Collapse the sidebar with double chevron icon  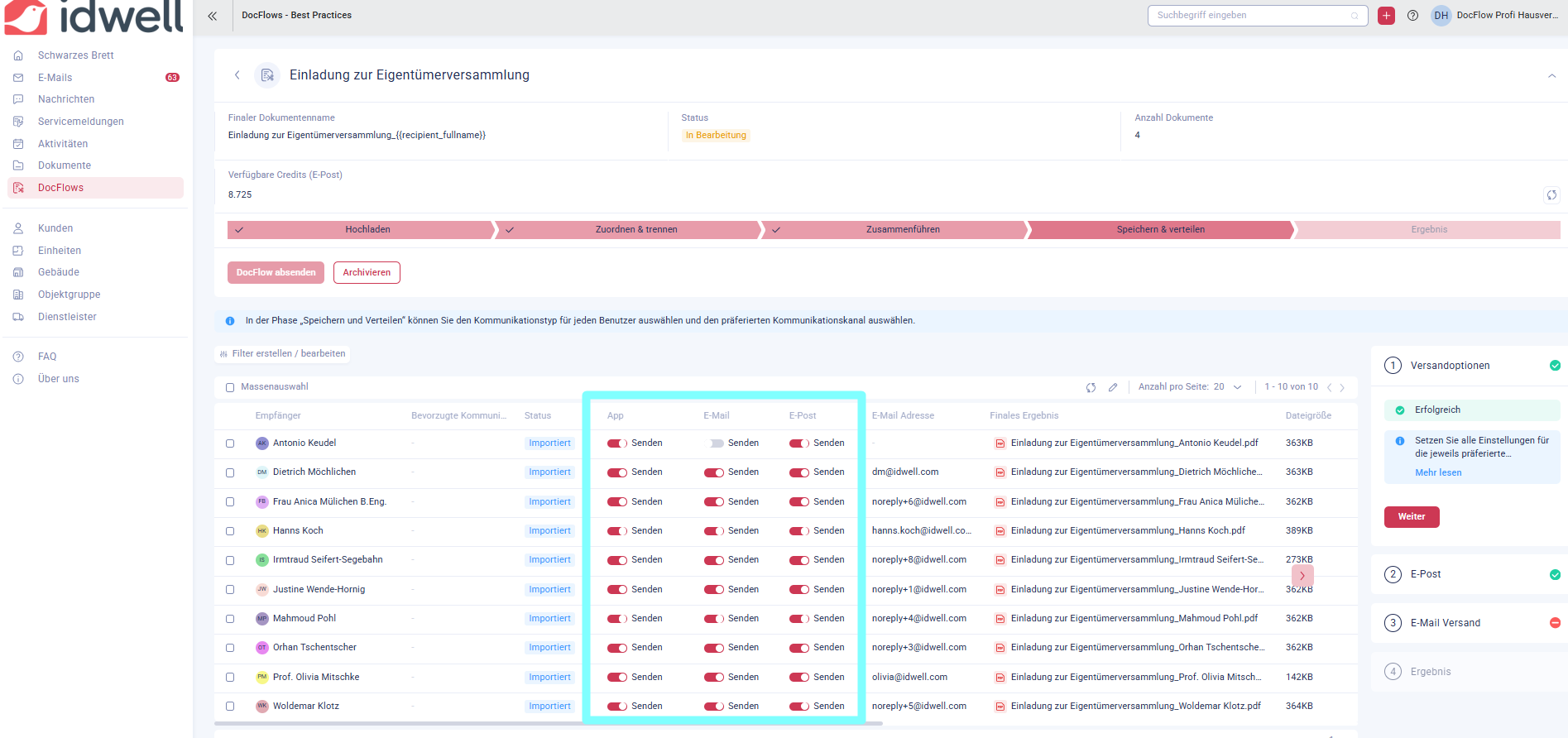pyautogui.click(x=213, y=16)
